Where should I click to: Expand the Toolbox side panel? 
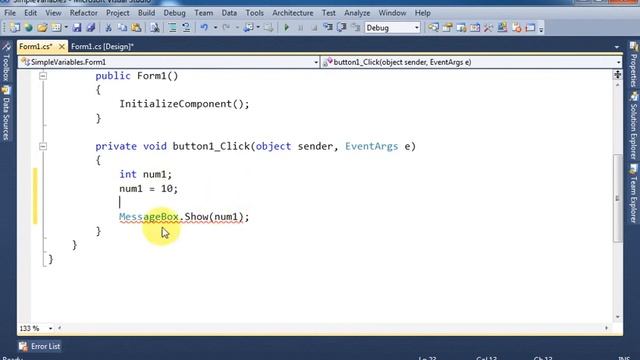click(x=6, y=61)
